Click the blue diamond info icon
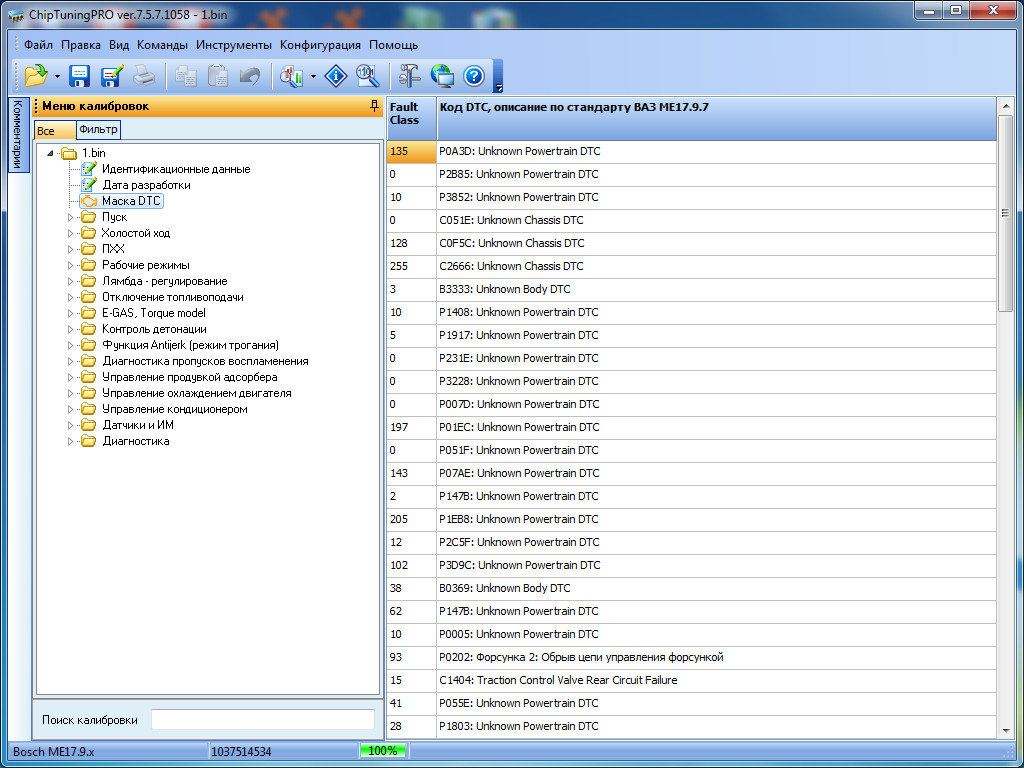Viewport: 1024px width, 768px height. click(336, 75)
